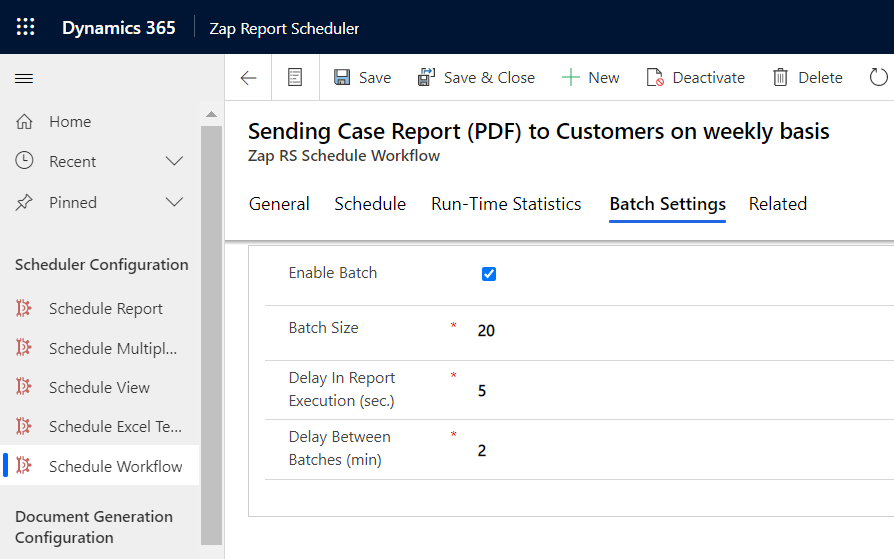Viewport: 894px width, 559px height.
Task: Click the Save & Close icon
Action: pos(426,77)
